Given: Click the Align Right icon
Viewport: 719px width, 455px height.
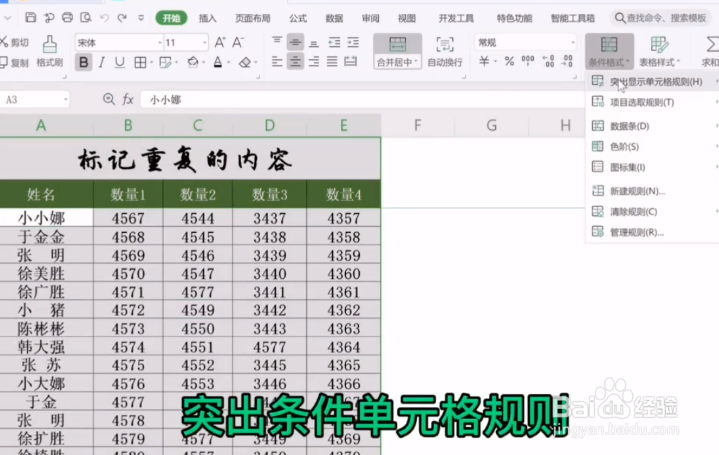Looking at the screenshot, I should click(314, 61).
